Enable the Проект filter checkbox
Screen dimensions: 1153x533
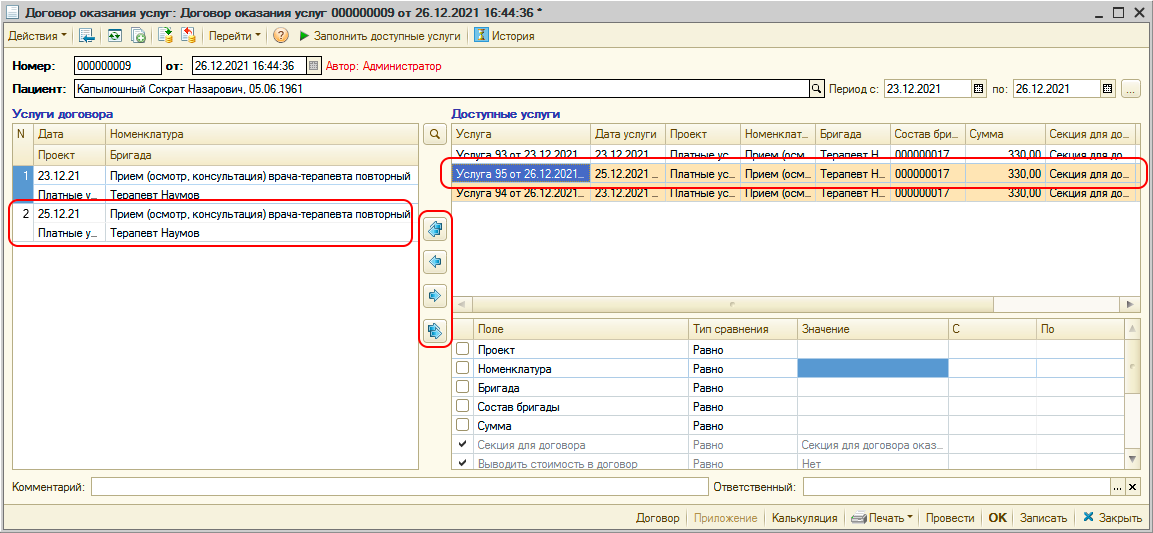click(462, 350)
